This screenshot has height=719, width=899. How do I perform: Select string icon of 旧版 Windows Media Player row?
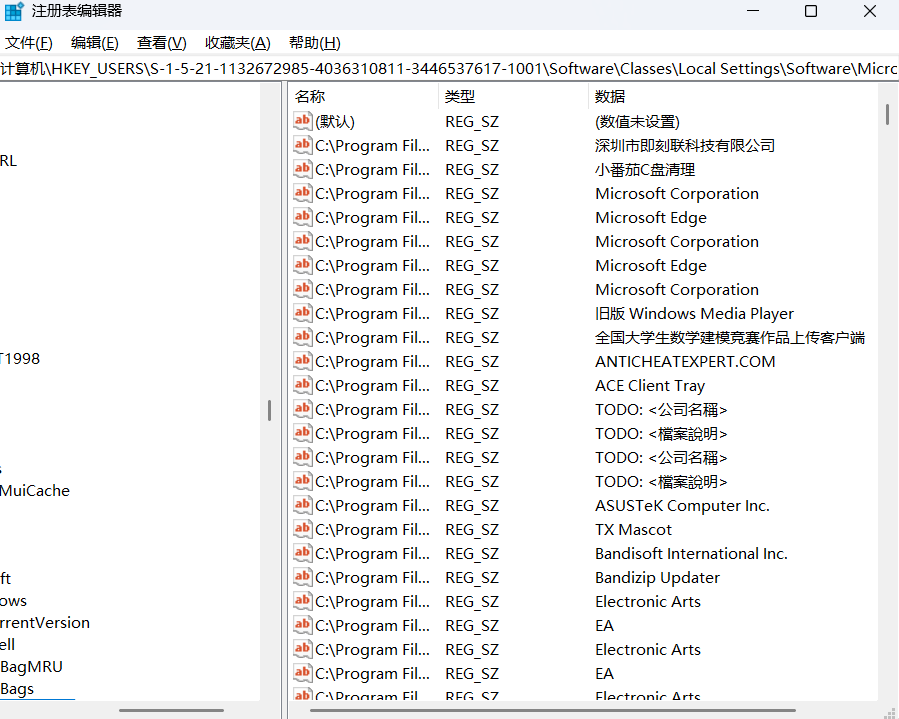coord(302,313)
